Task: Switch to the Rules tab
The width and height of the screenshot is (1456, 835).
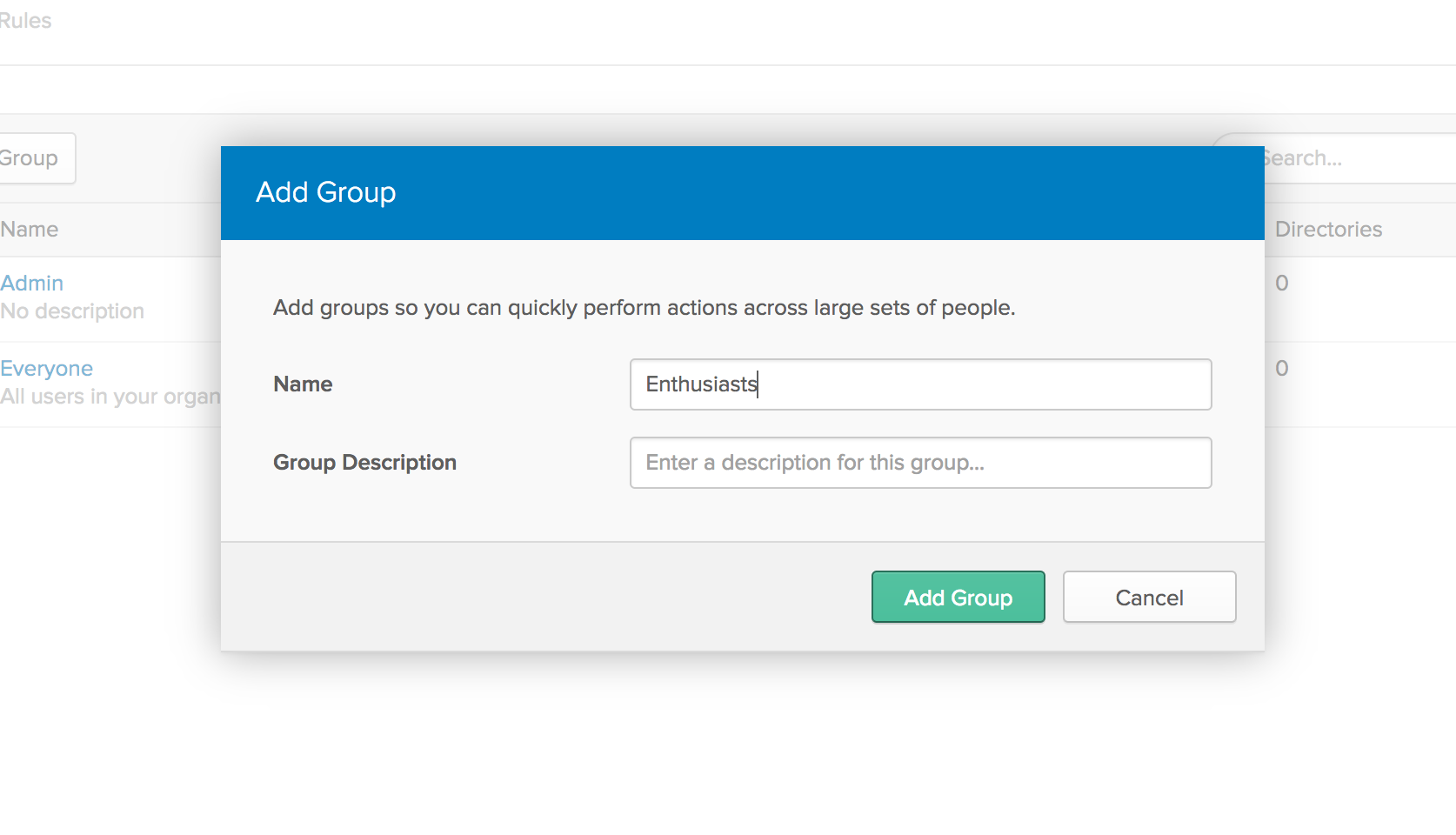Action: (25, 21)
